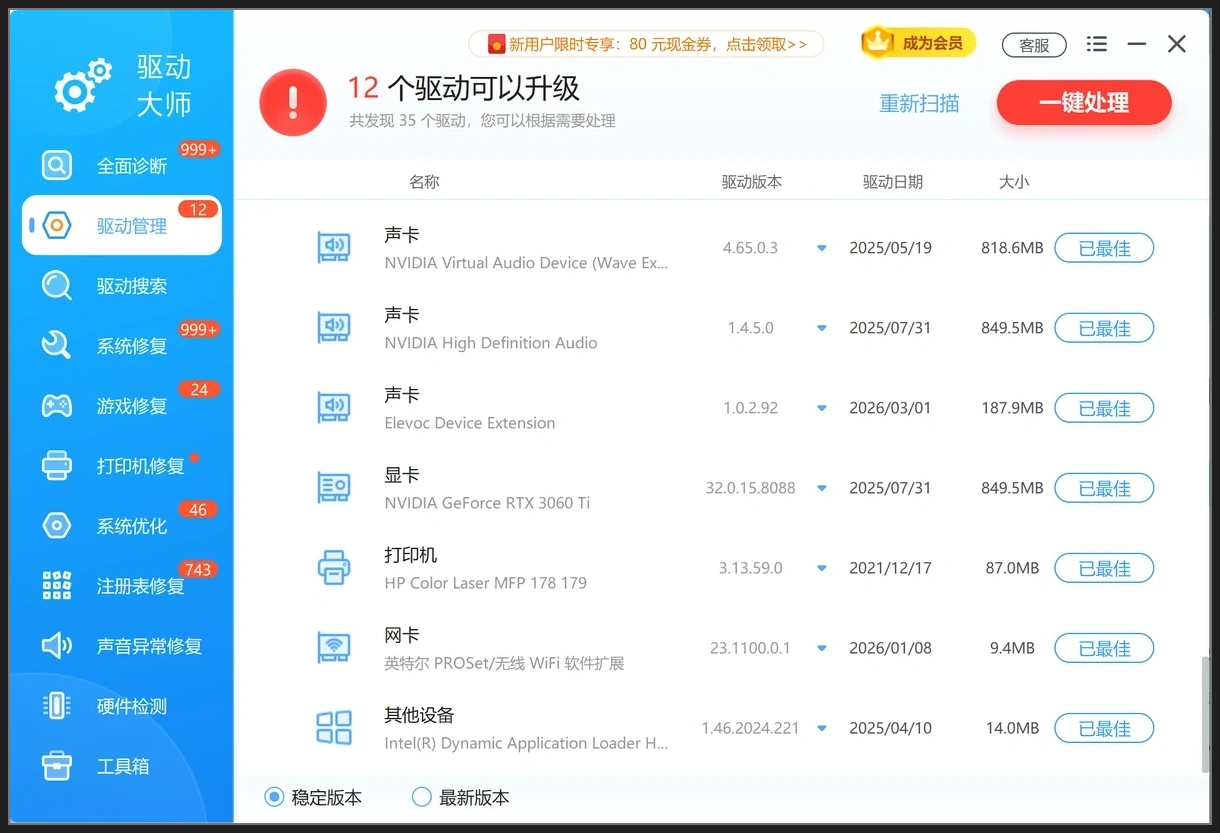Image resolution: width=1220 pixels, height=833 pixels.
Task: Click sound card icon for NVIDIA High Definition Audio
Action: coord(334,327)
